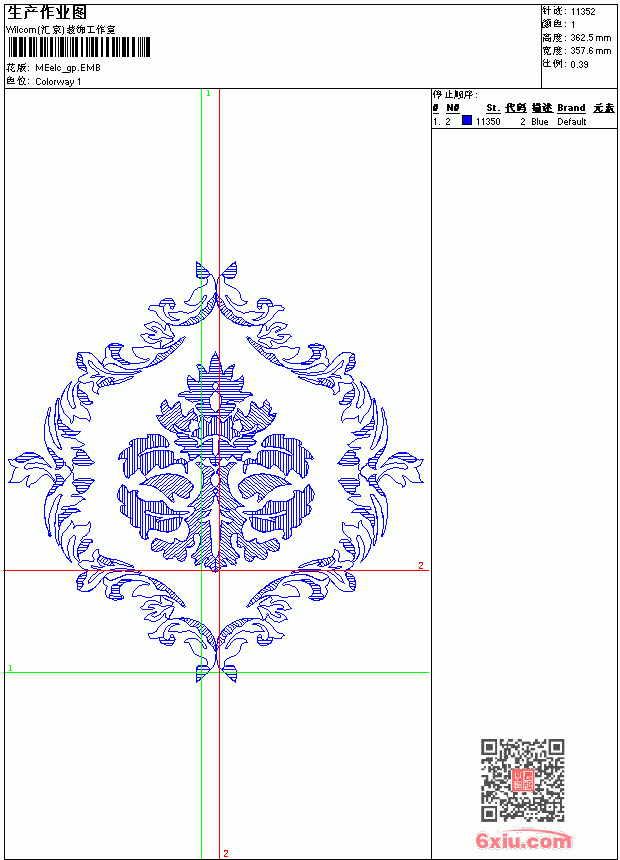
Task: Click the barcode under the studio name
Action: [78, 47]
